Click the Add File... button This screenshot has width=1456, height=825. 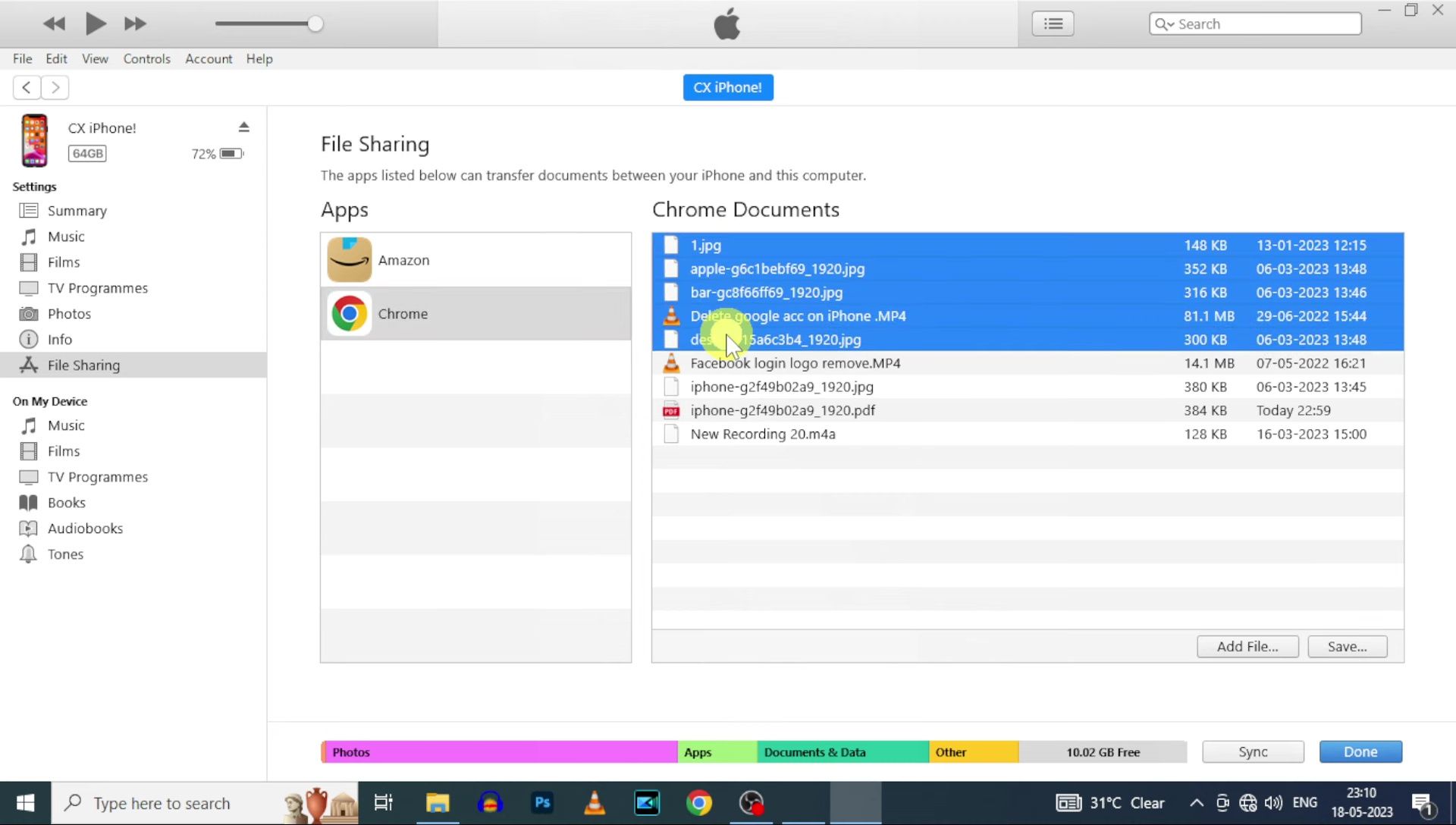pyautogui.click(x=1247, y=646)
